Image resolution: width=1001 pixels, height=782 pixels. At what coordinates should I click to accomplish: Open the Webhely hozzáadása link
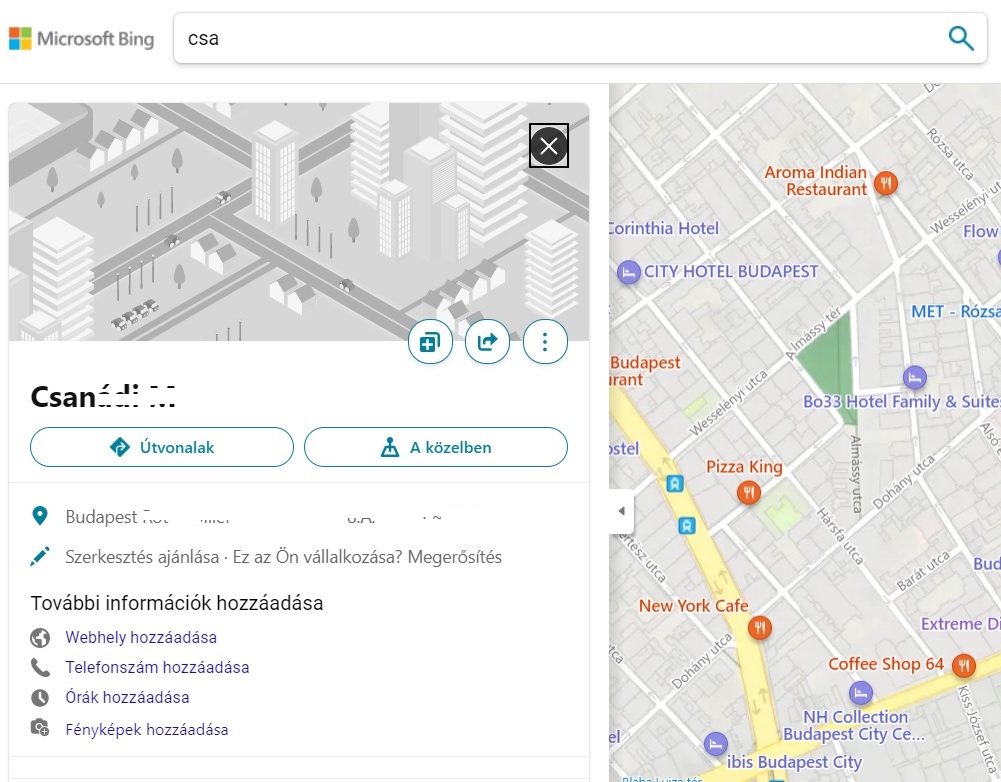141,637
